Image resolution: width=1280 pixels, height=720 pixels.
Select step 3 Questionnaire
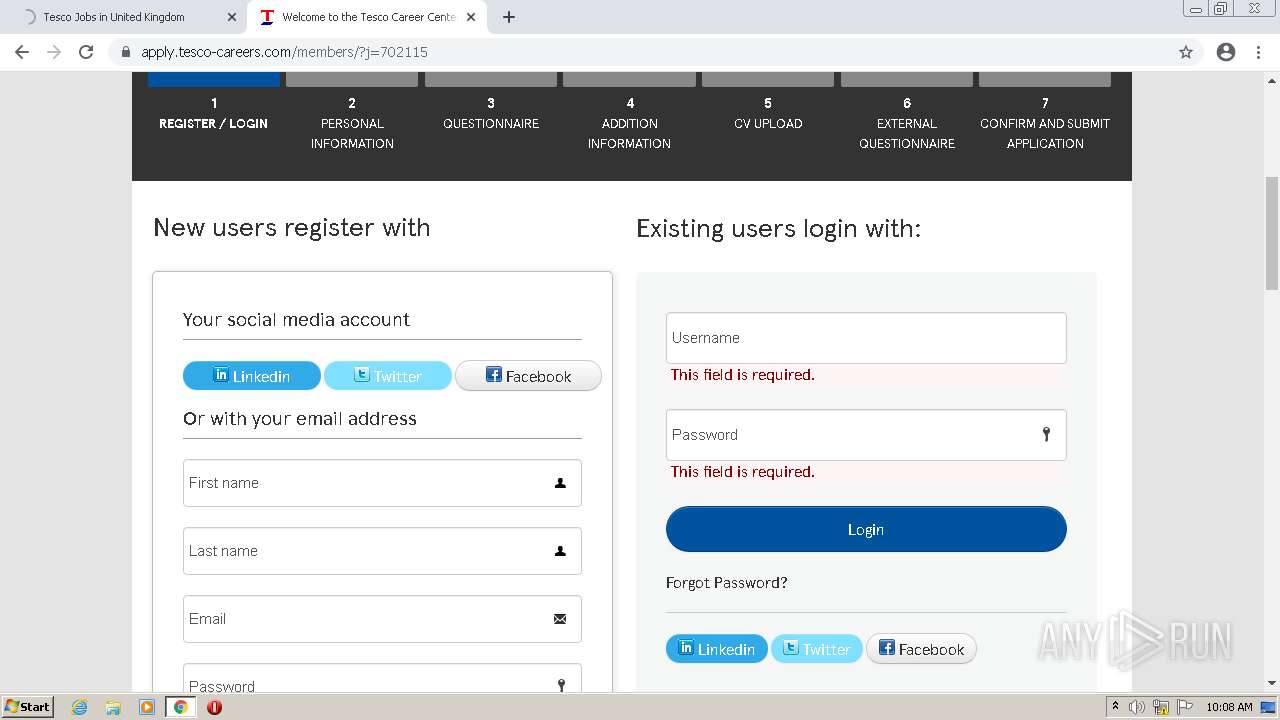[491, 113]
